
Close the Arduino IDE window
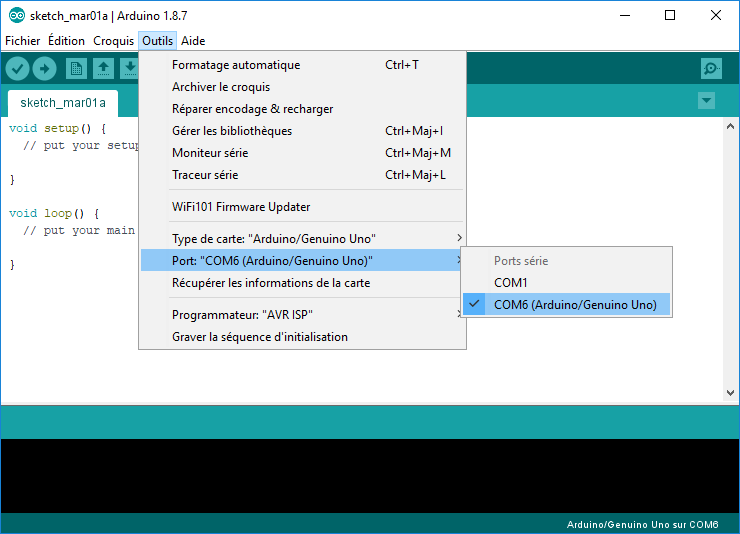pyautogui.click(x=715, y=16)
